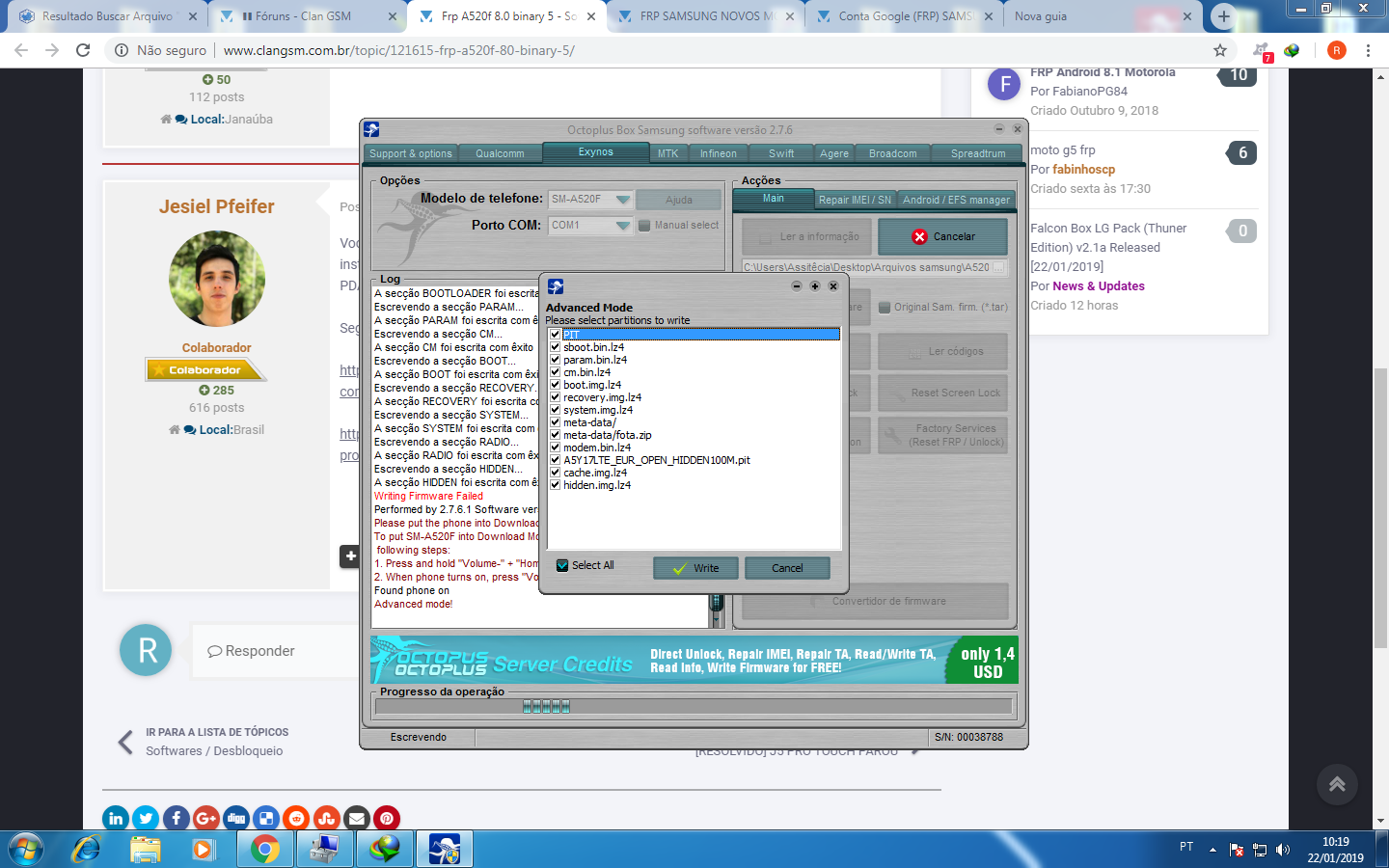The height and width of the screenshot is (868, 1389).
Task: Go to IR PARA A LISTA DE TÓPICOS link
Action: click(x=217, y=732)
